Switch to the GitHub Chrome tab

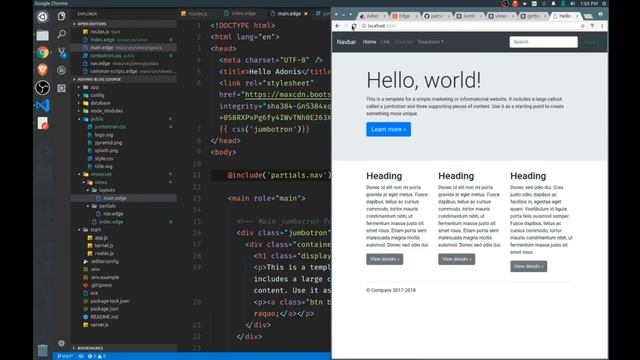[x=437, y=16]
